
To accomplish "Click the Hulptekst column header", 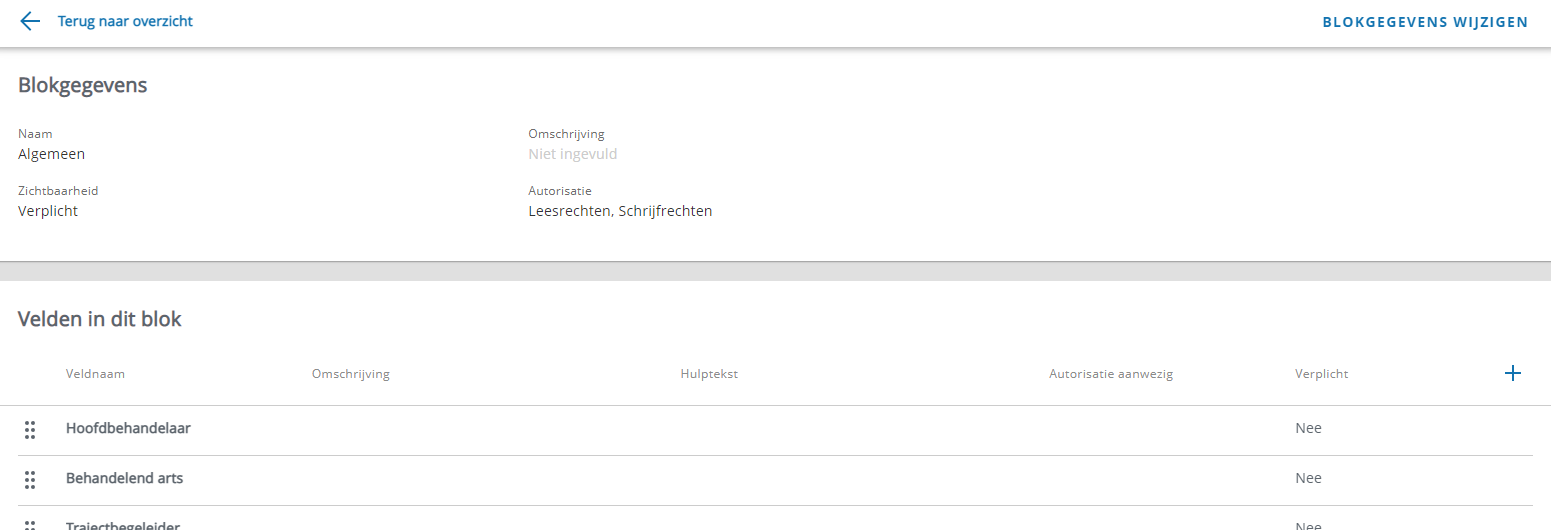I will (708, 374).
